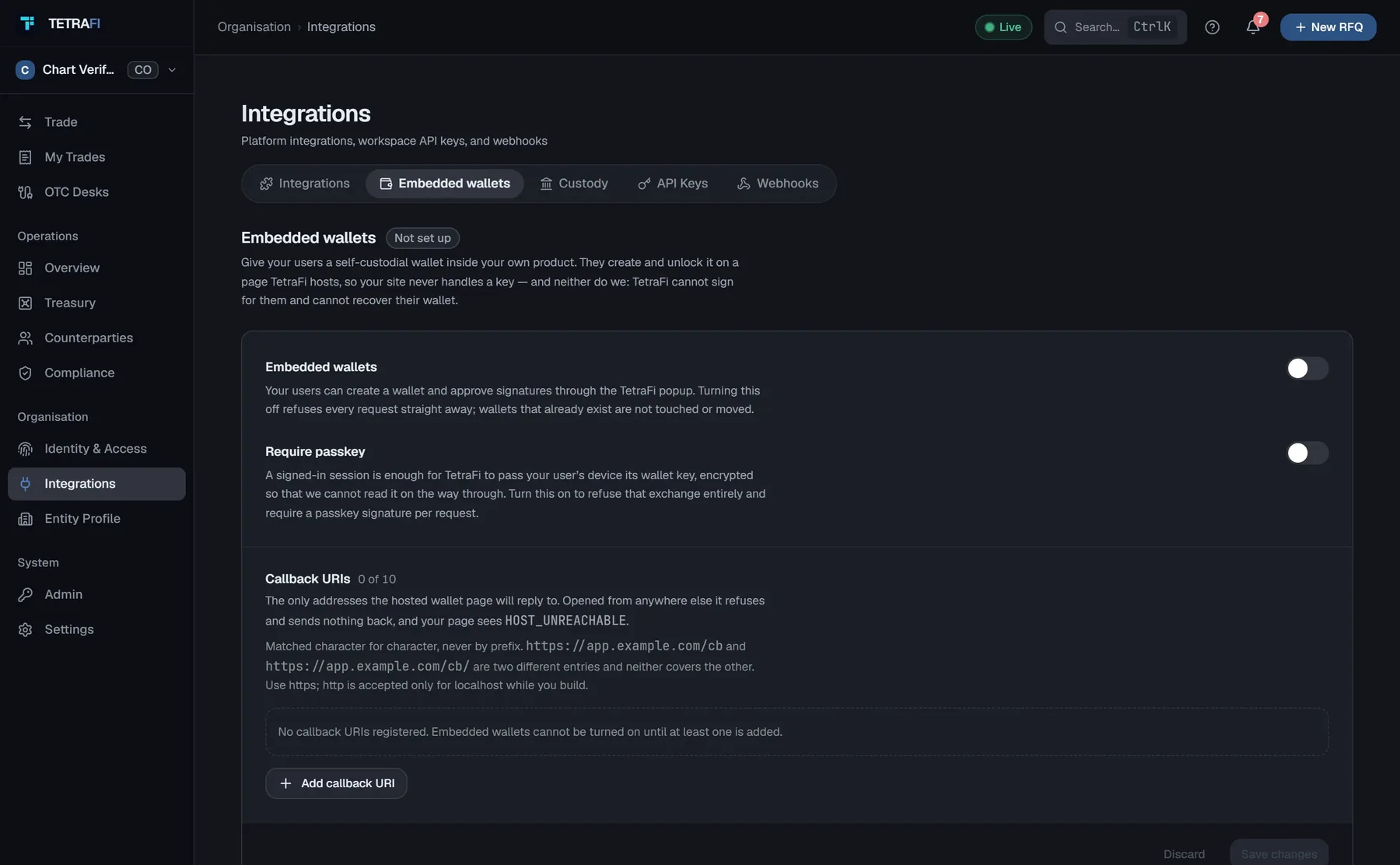The width and height of the screenshot is (1400, 865).
Task: Click the Admin key icon
Action: tap(26, 594)
